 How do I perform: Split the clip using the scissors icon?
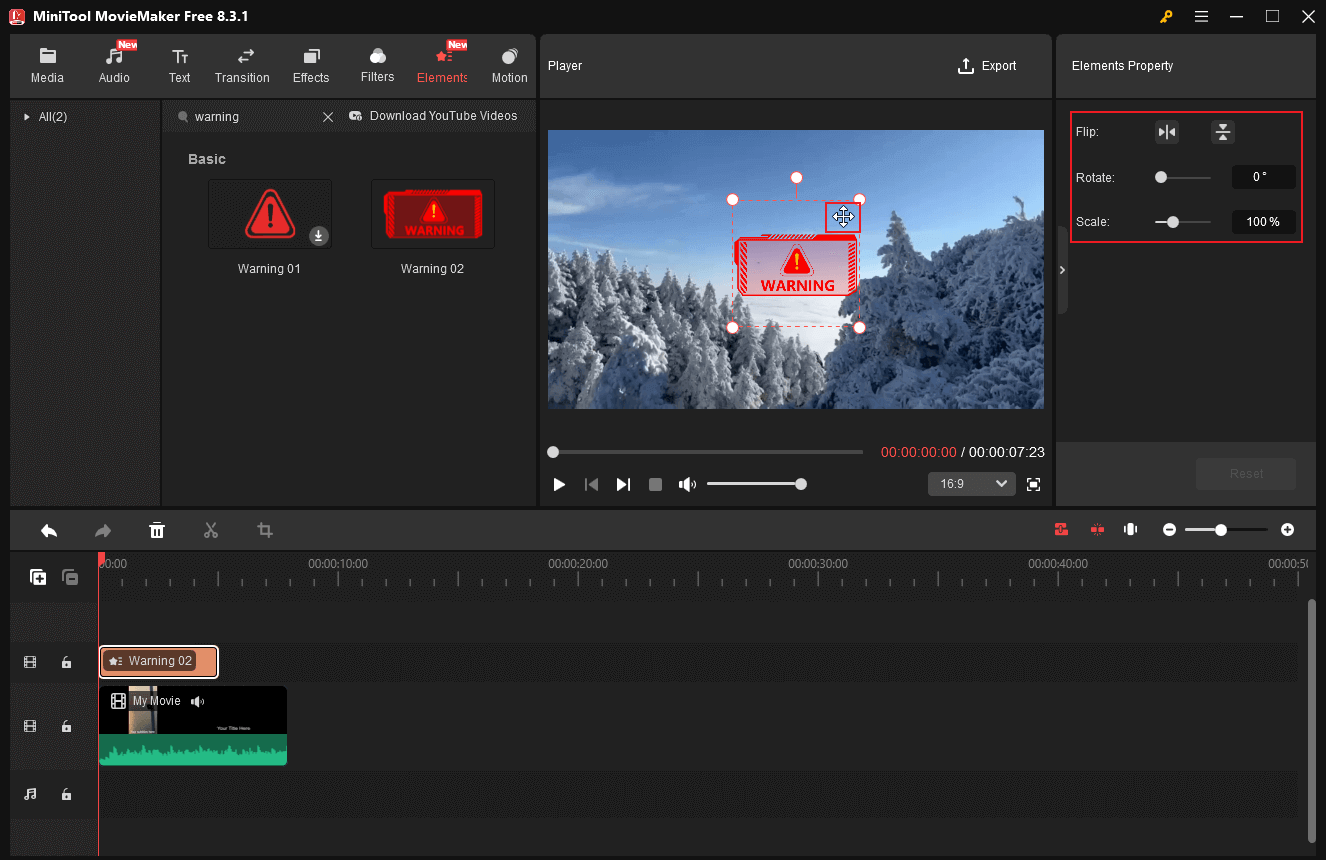[x=211, y=530]
